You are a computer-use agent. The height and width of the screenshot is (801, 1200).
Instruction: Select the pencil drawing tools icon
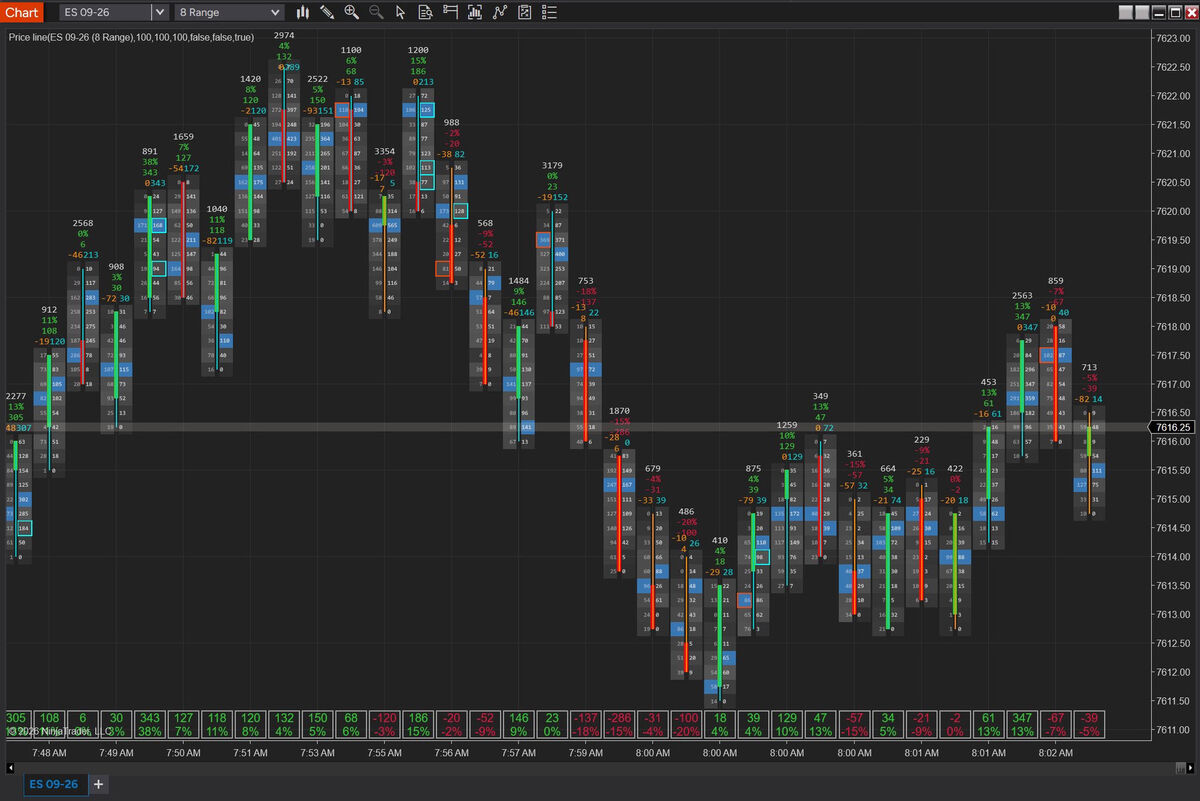coord(327,12)
